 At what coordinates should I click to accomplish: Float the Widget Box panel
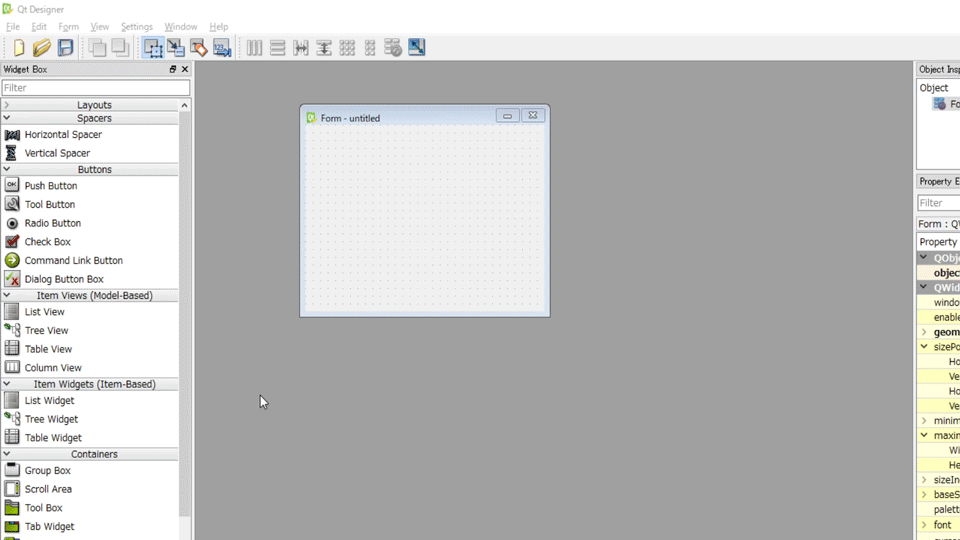point(172,69)
